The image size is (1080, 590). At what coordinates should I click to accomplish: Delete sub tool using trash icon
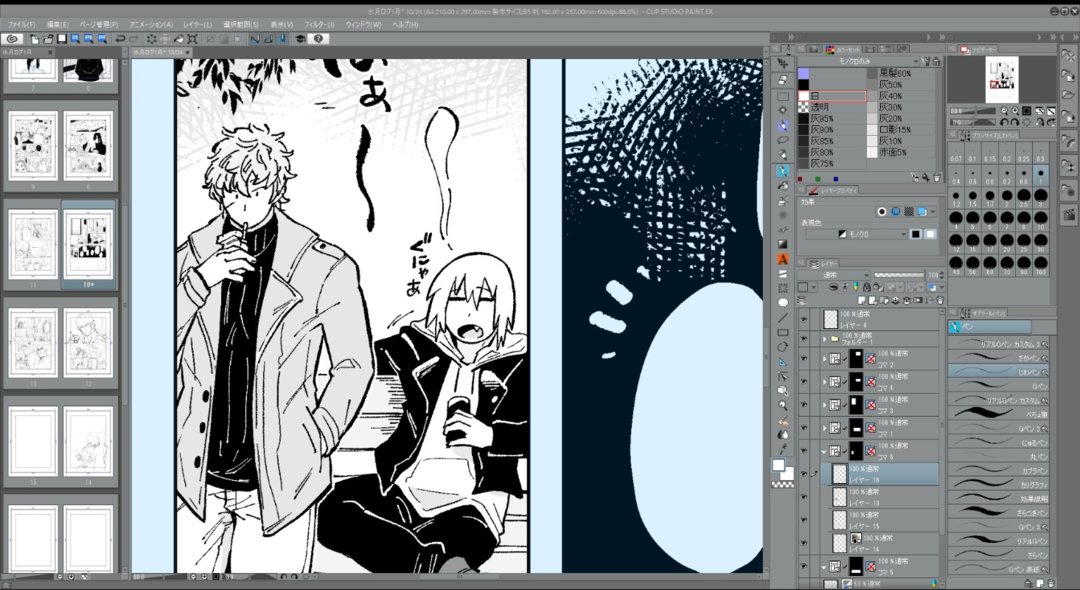[x=1051, y=583]
